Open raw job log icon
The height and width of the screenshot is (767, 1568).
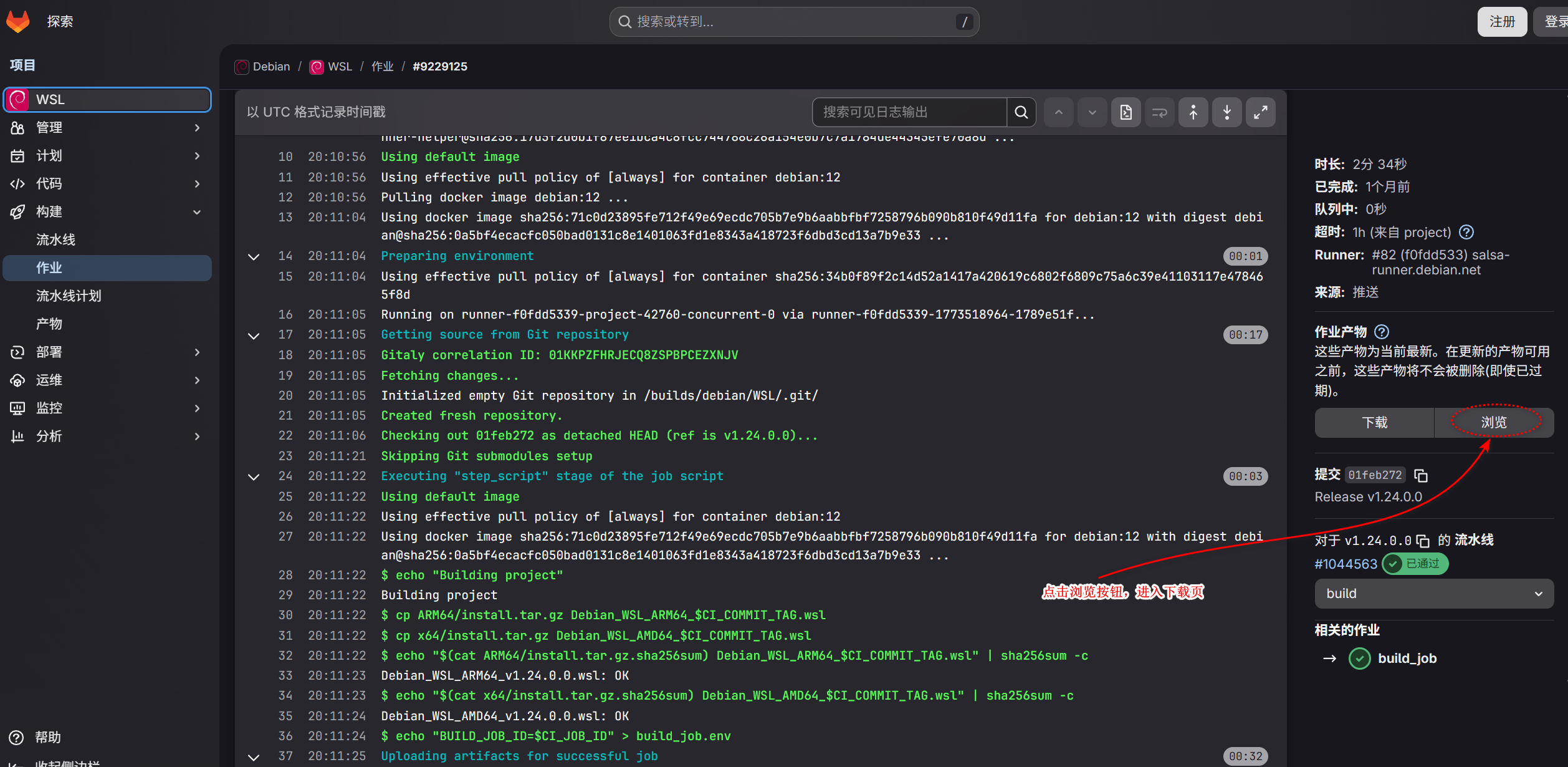(1126, 112)
